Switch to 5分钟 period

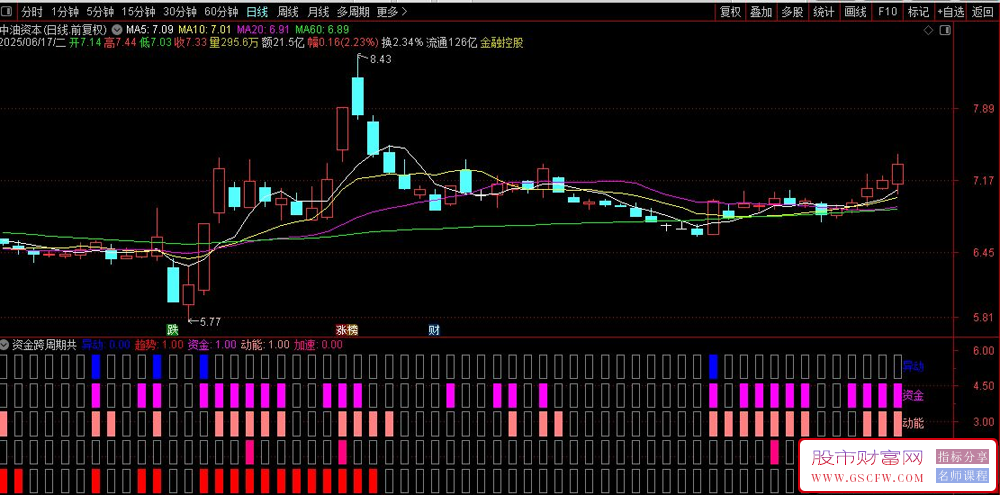point(100,11)
